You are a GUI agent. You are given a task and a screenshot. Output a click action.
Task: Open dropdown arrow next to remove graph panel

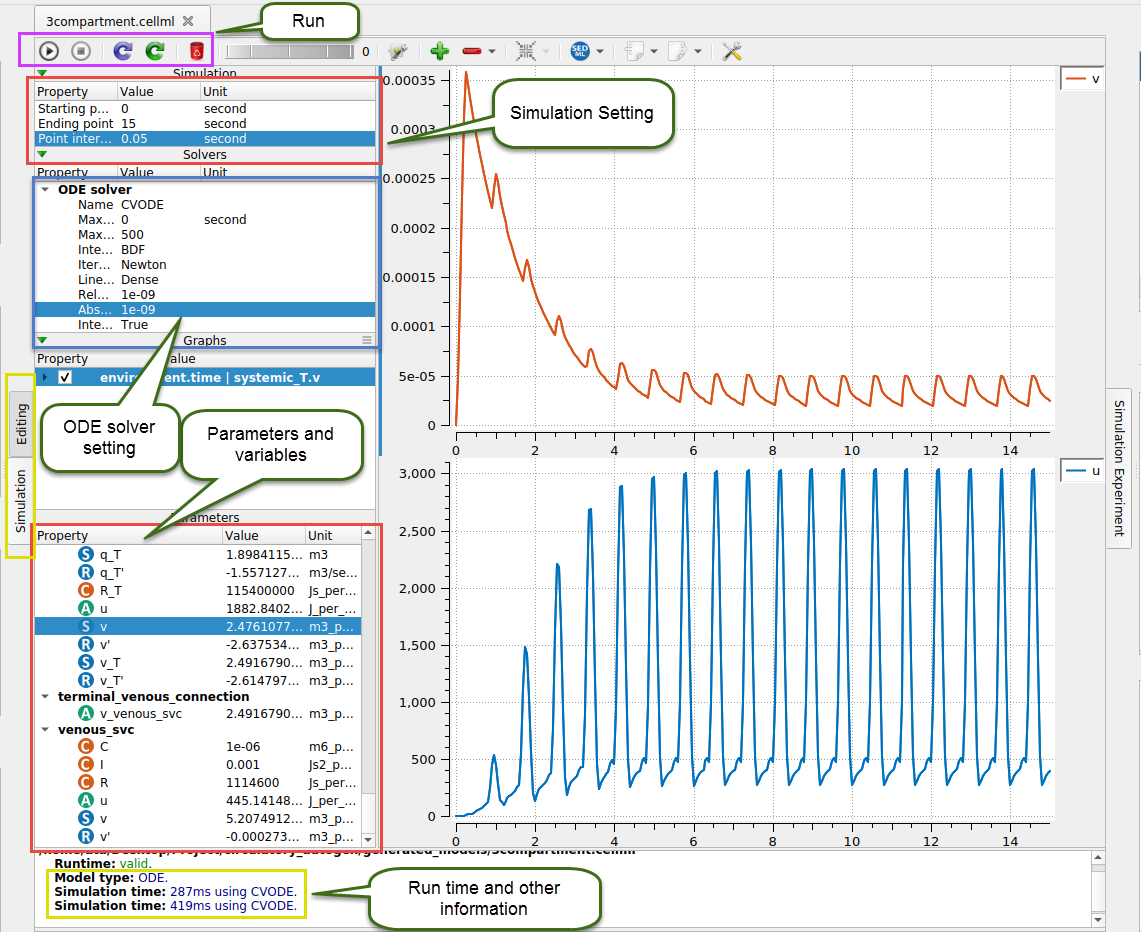[x=492, y=52]
